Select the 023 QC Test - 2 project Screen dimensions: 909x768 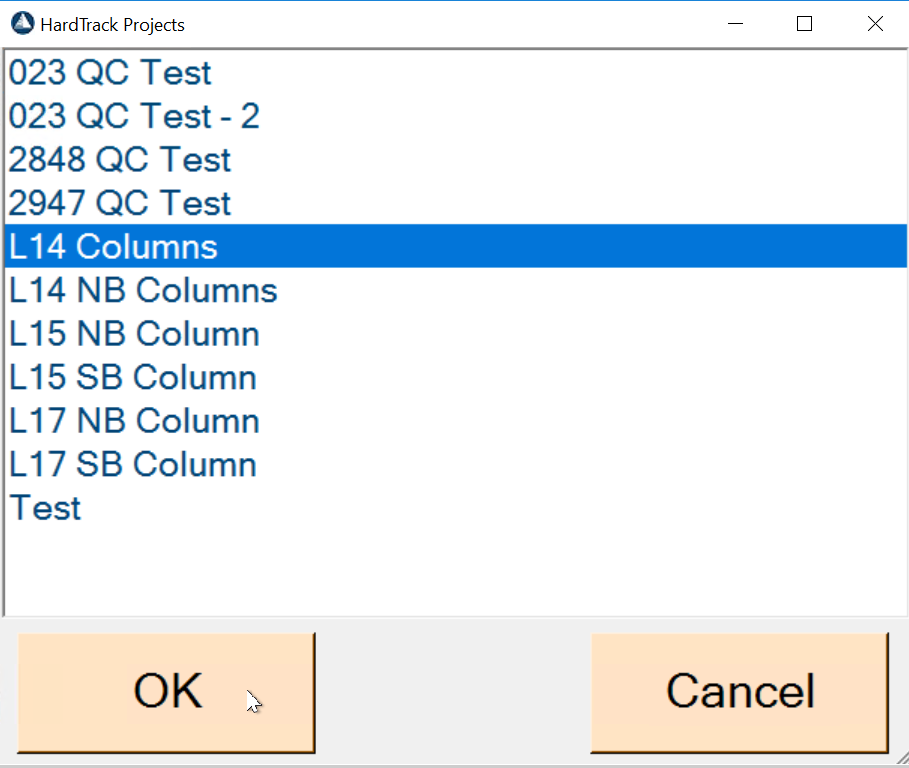point(134,117)
